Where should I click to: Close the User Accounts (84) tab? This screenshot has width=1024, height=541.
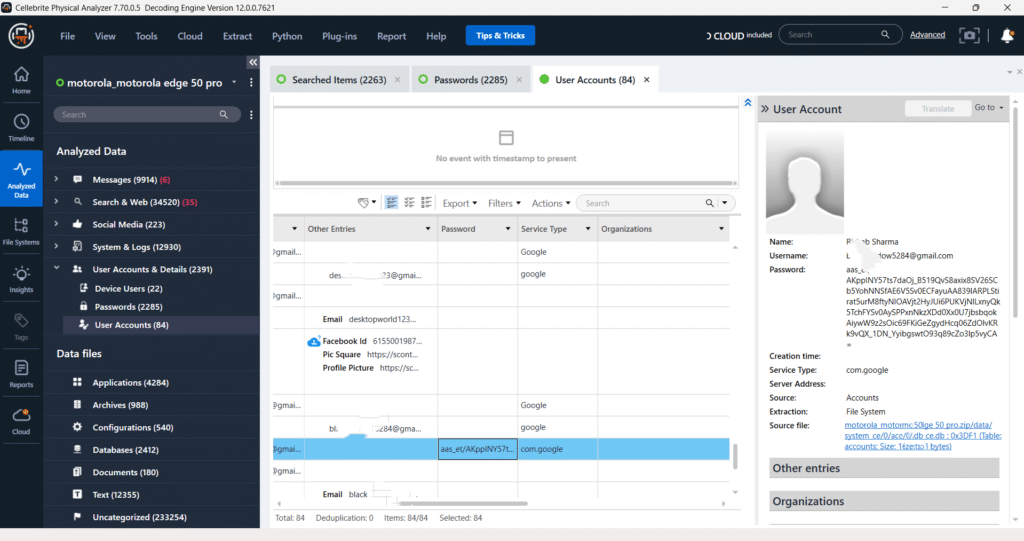647,80
